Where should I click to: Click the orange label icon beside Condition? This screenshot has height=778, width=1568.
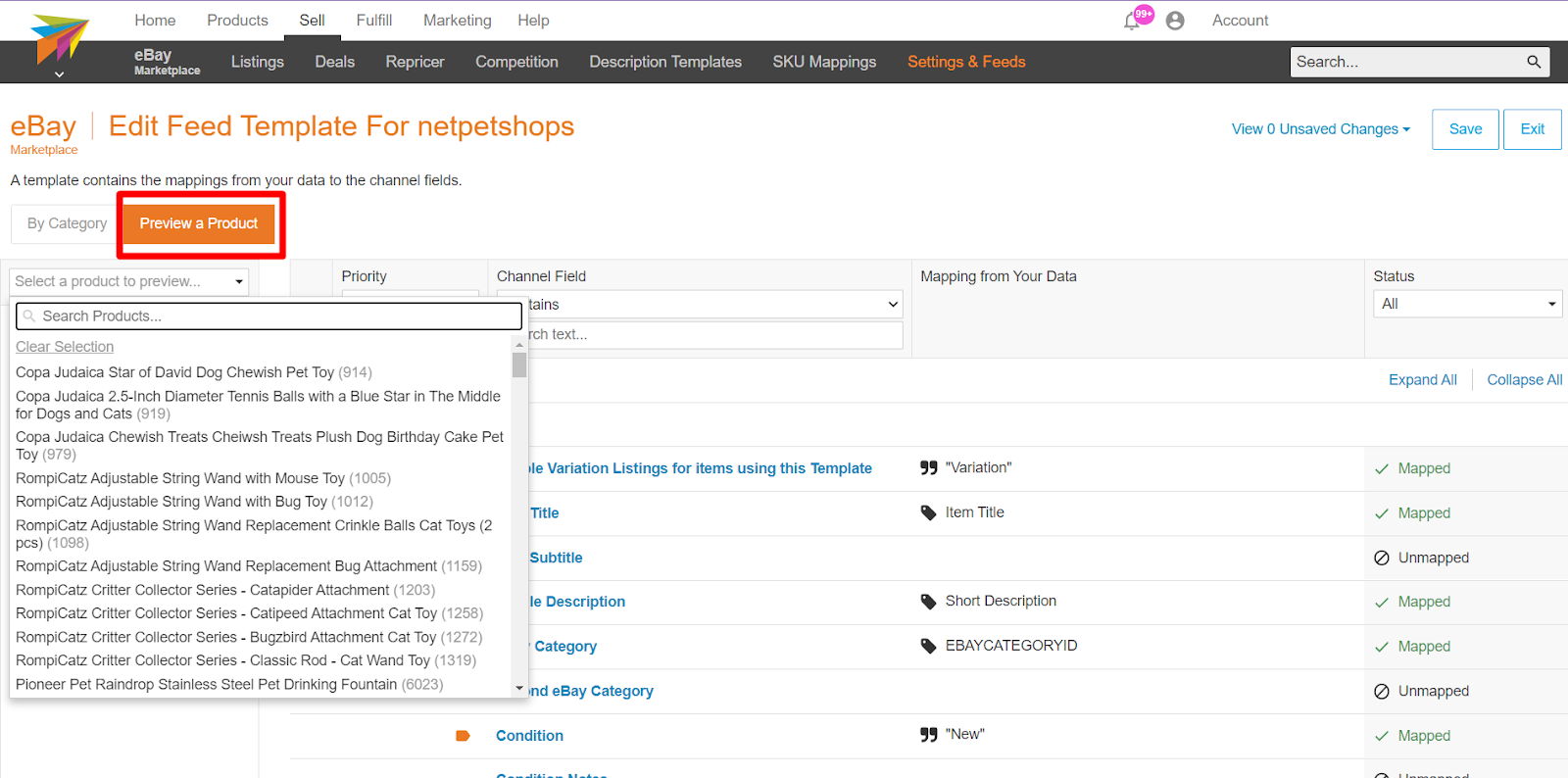pyautogui.click(x=464, y=736)
